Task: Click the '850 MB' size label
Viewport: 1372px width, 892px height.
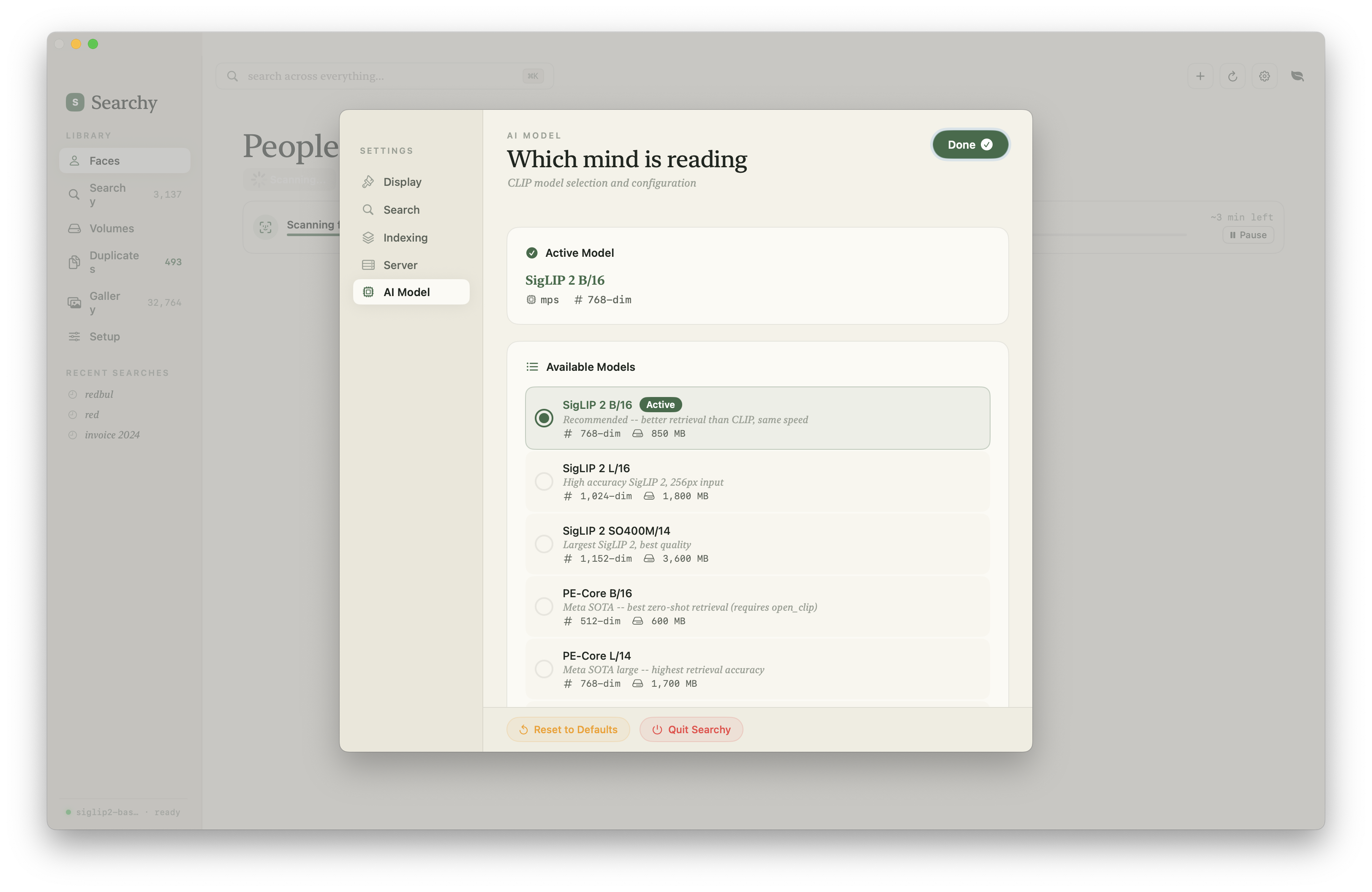Action: coord(668,433)
